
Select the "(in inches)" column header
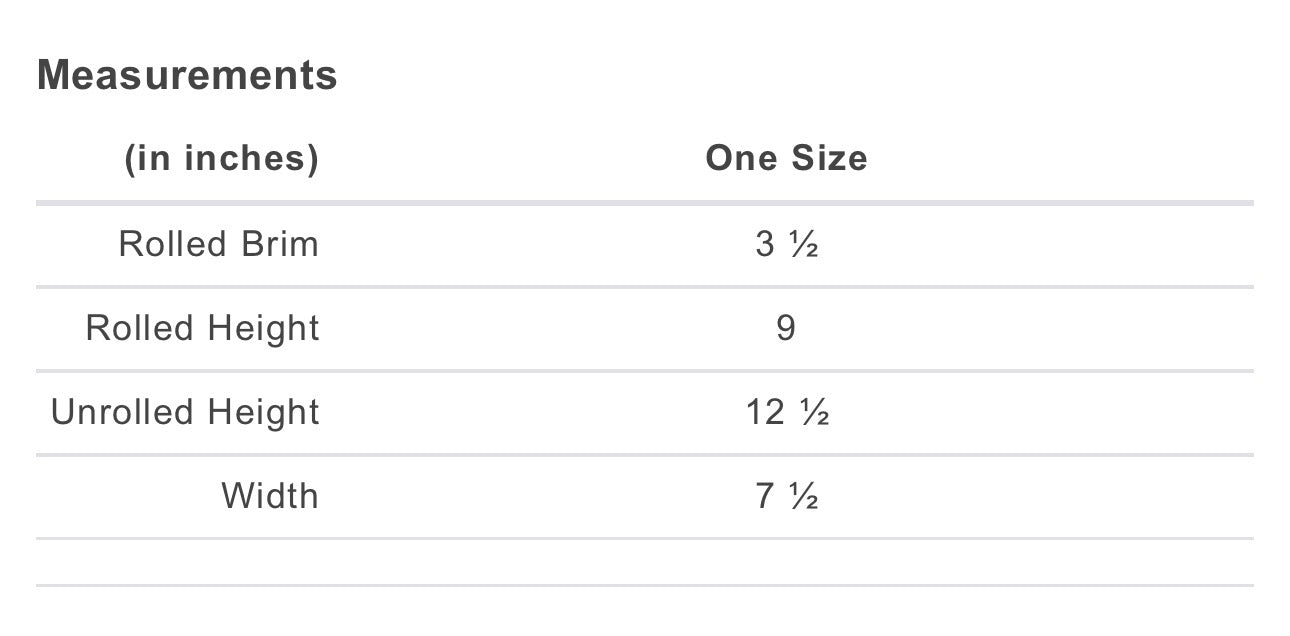pyautogui.click(x=221, y=159)
